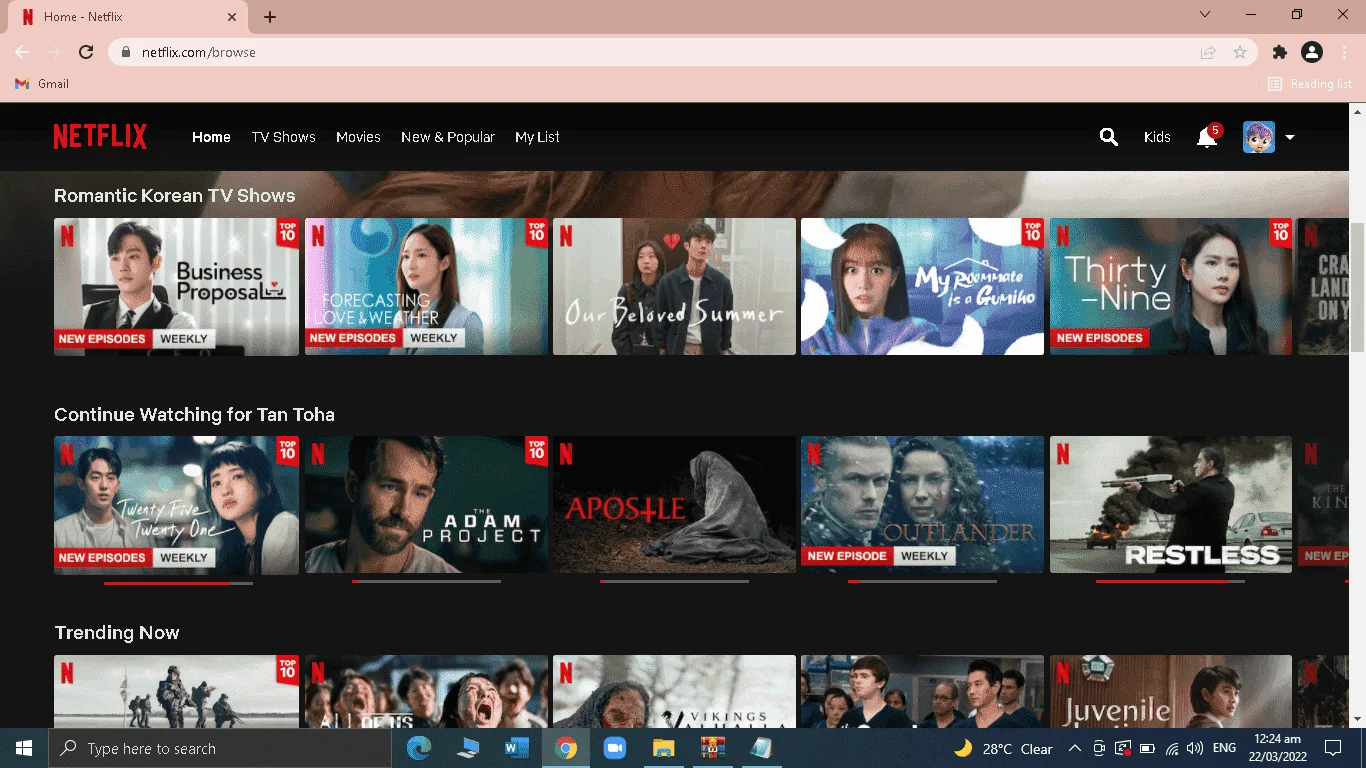Screen dimensions: 1366x768
Task: Resume watching Restless
Action: [1171, 505]
